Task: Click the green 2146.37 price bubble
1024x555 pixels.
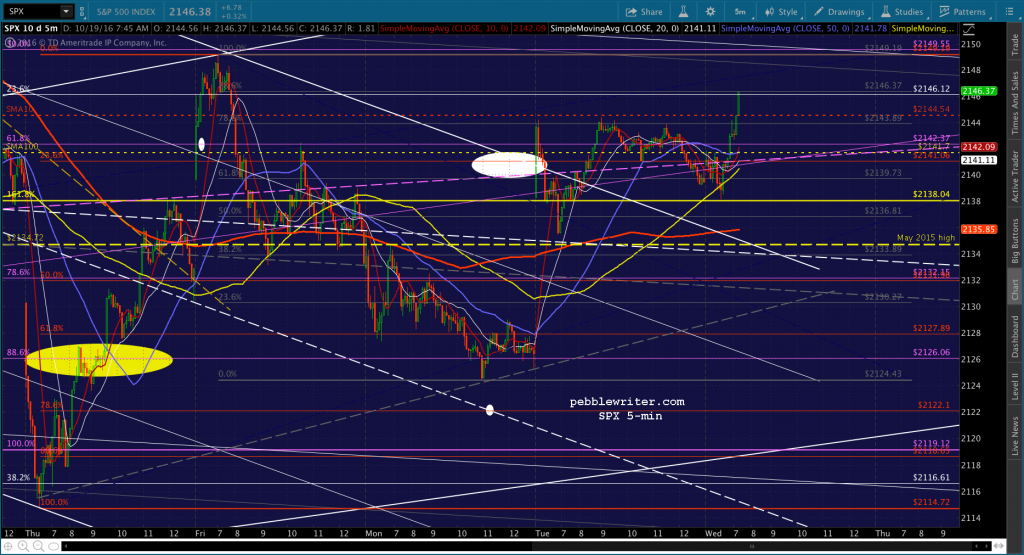Action: tap(979, 91)
